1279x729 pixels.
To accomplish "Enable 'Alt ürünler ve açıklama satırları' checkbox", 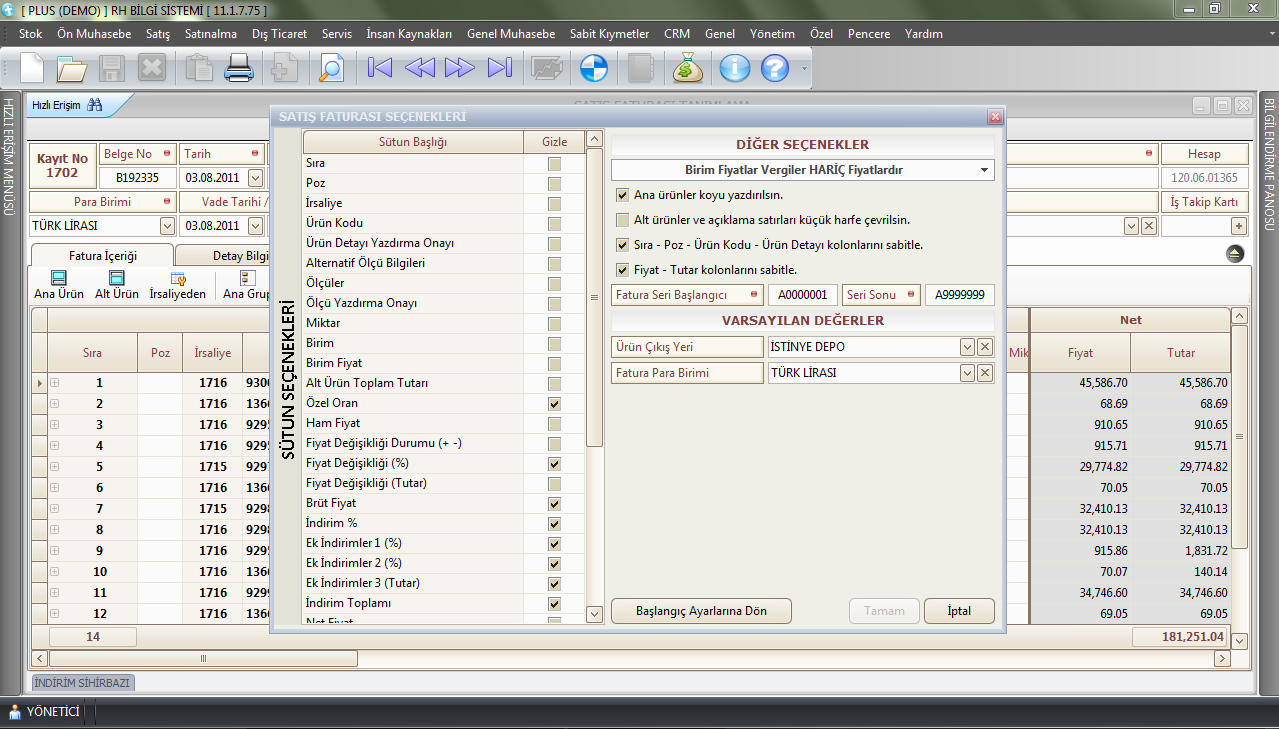I will point(623,220).
